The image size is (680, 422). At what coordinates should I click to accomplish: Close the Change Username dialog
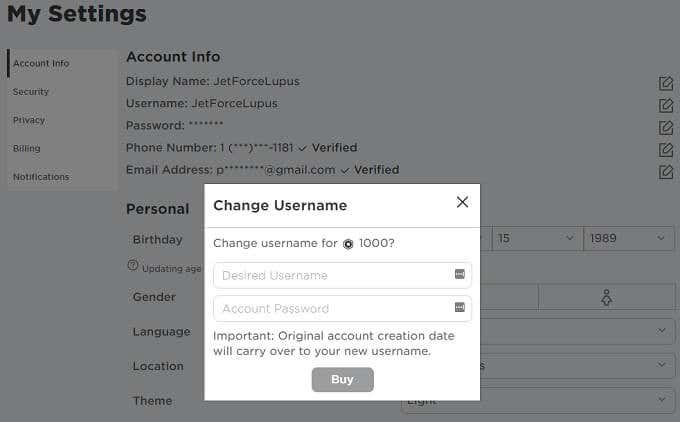(462, 202)
